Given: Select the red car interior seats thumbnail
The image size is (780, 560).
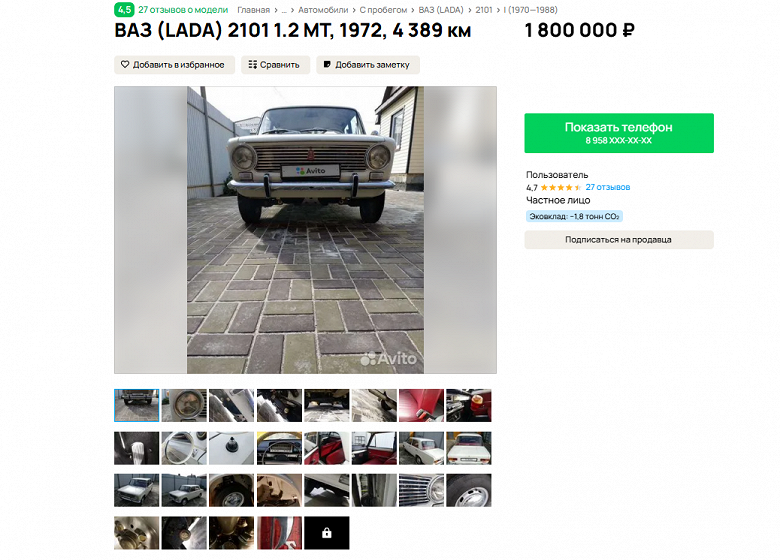Looking at the screenshot, I should [327, 448].
